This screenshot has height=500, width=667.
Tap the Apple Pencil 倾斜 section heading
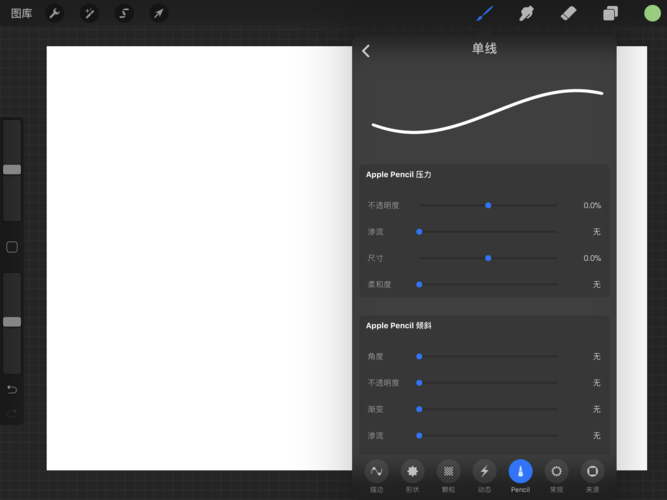point(399,326)
